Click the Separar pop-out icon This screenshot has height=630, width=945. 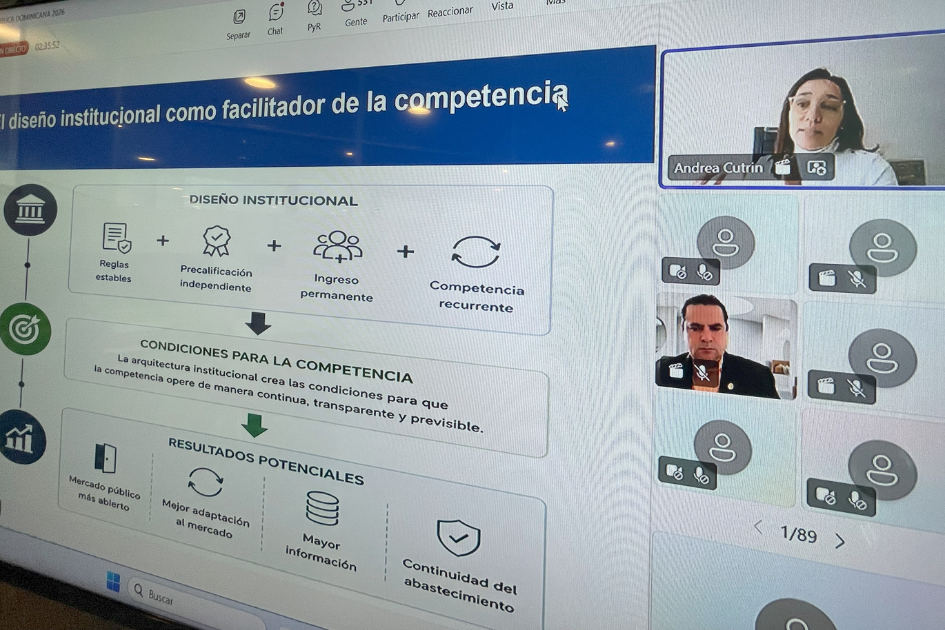click(239, 17)
